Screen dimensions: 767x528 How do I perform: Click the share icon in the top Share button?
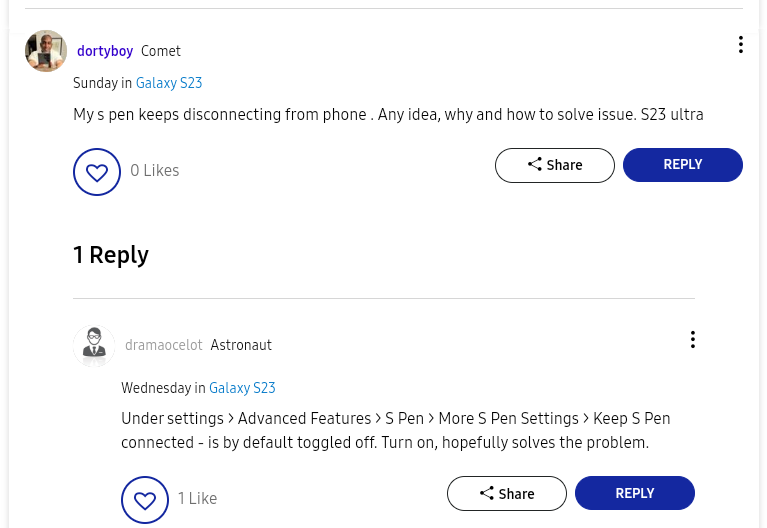coord(535,165)
